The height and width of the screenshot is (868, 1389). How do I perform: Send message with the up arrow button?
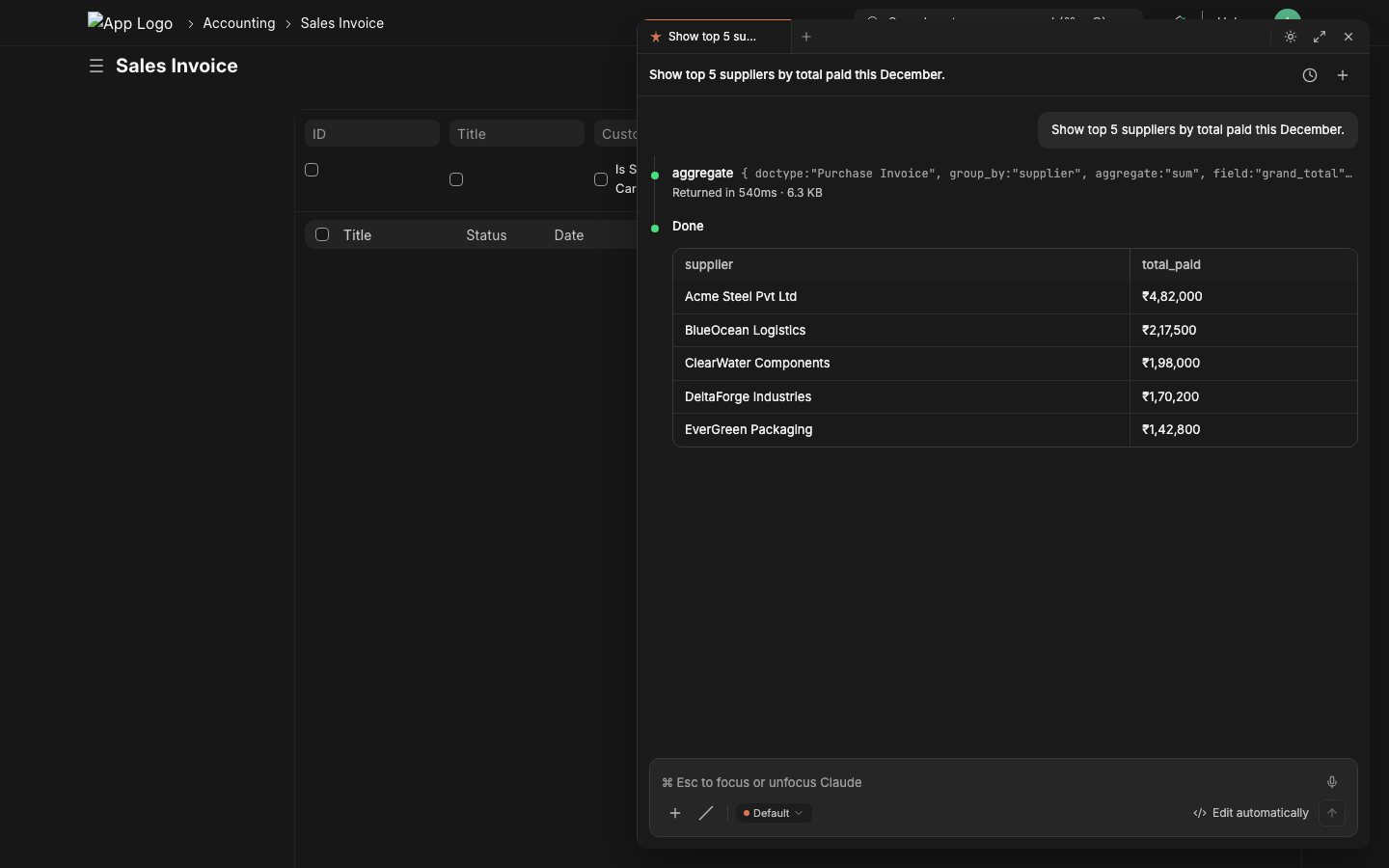pos(1332,813)
